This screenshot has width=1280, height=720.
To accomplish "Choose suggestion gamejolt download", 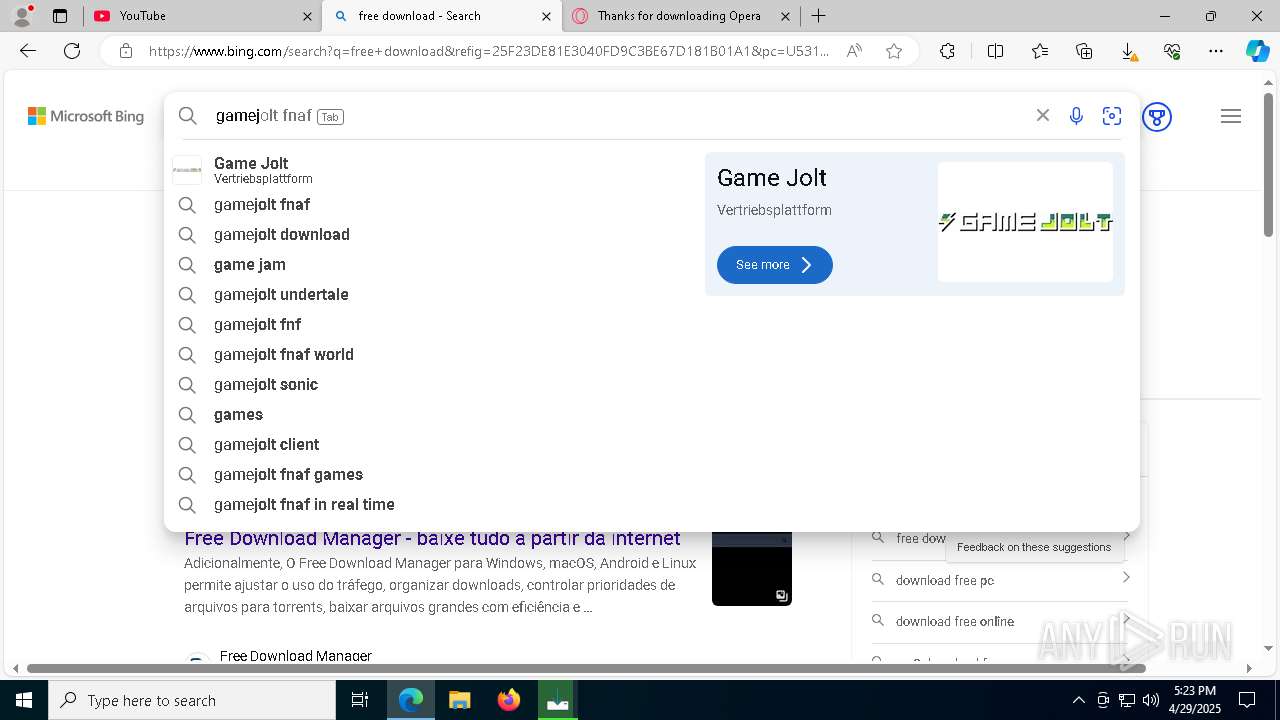I will (430, 234).
